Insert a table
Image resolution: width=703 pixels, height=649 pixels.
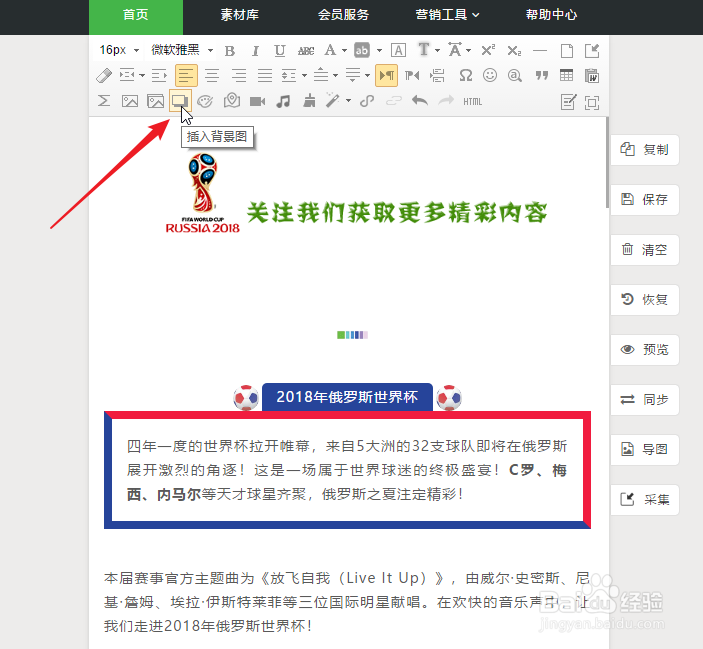[x=566, y=75]
